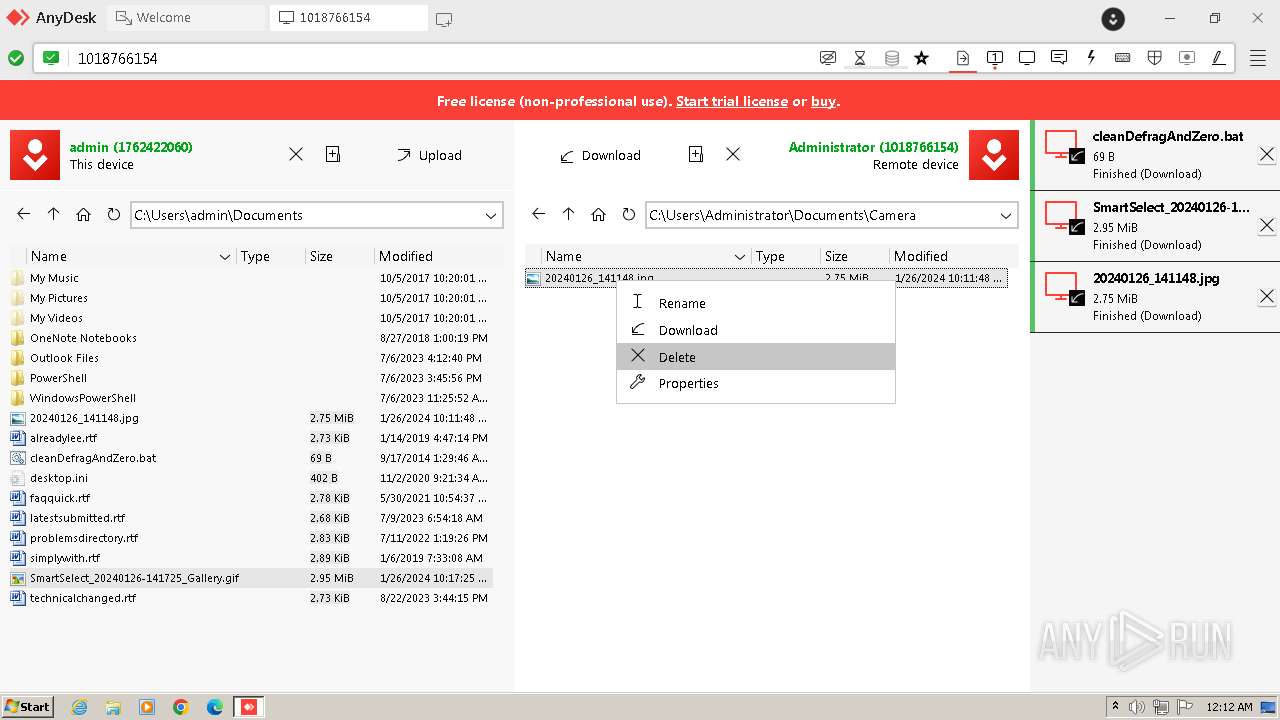Dismiss cleanDefragAndZero.bat transfer entry
The width and height of the screenshot is (1280, 720).
click(1266, 154)
